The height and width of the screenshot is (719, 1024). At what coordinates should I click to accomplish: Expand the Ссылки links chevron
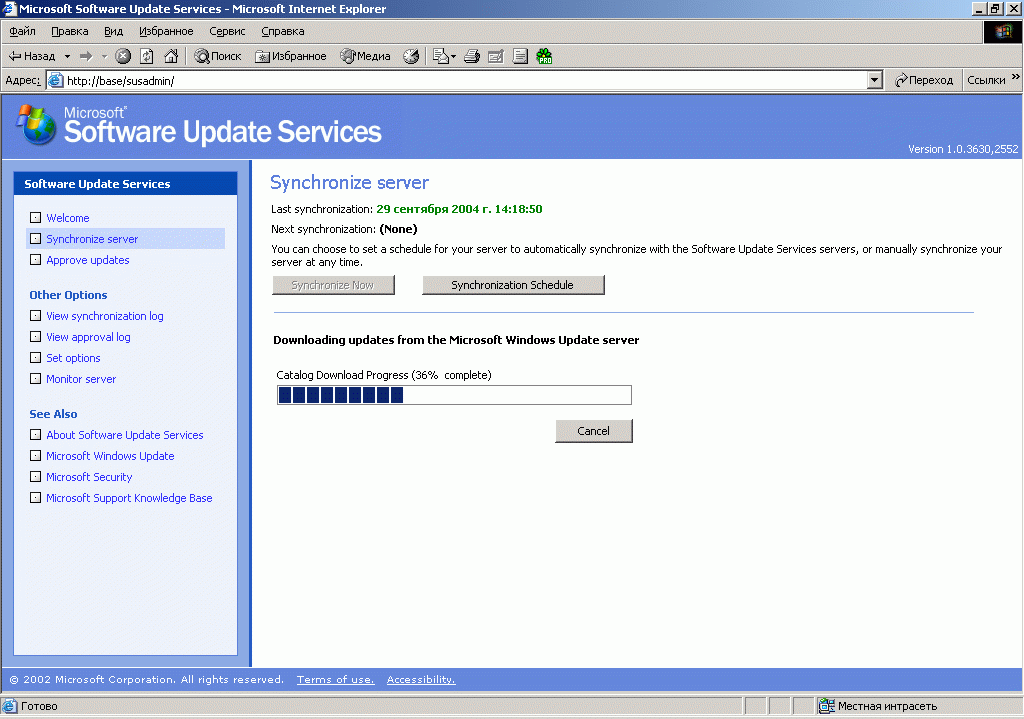pos(1016,77)
